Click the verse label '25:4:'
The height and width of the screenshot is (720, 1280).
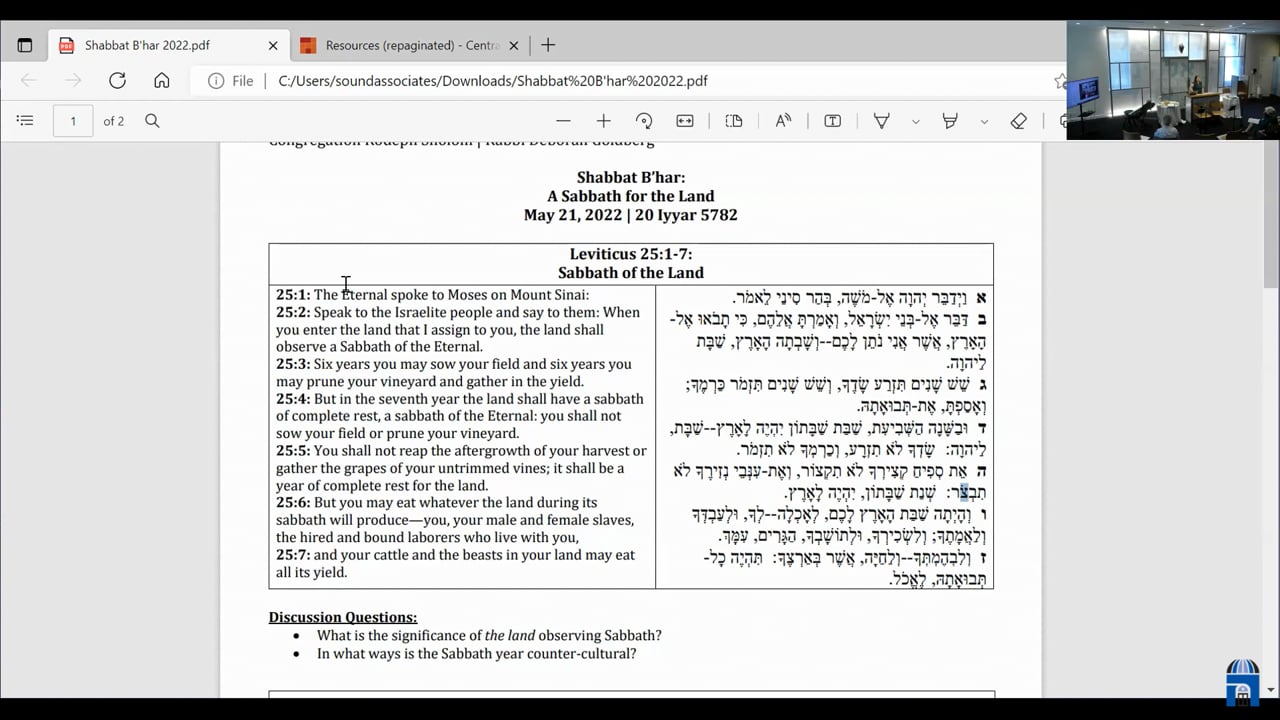coord(293,399)
